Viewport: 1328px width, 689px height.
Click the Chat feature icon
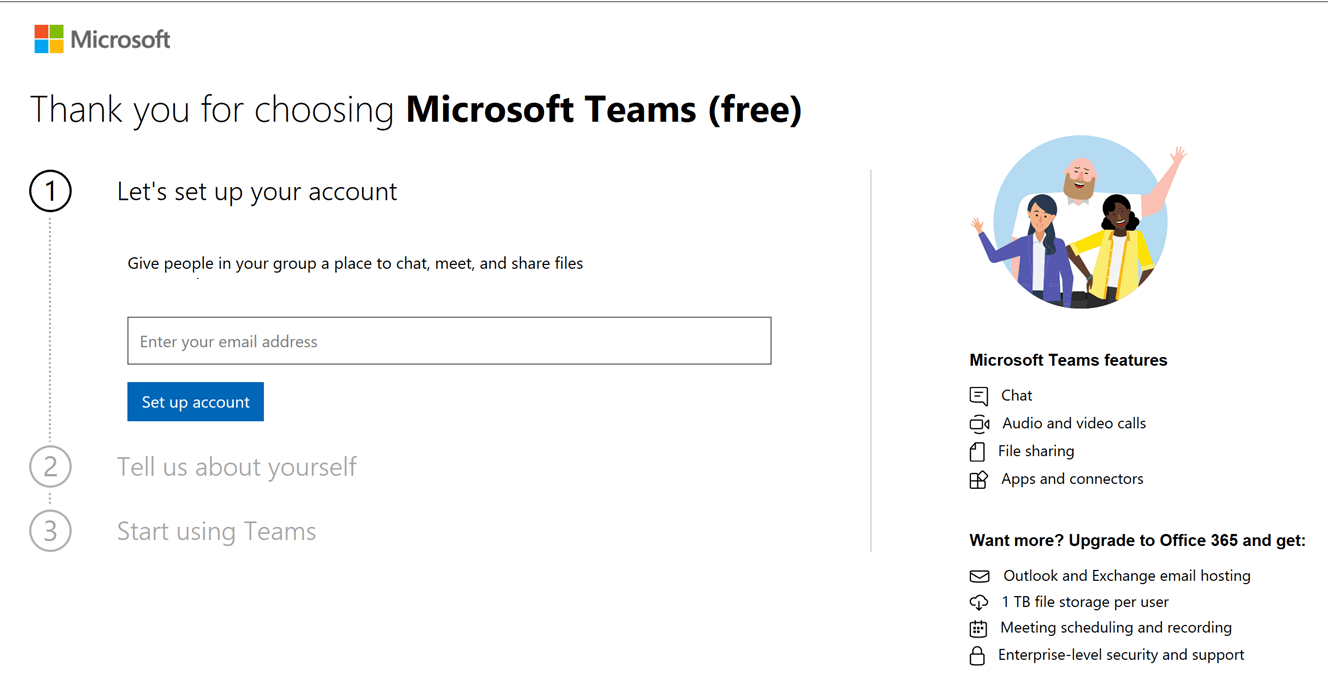pyautogui.click(x=979, y=396)
